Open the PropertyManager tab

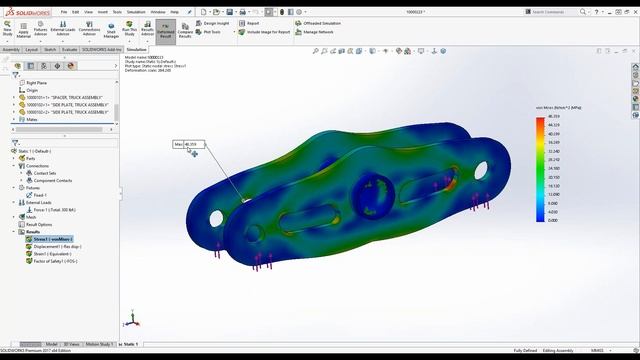[x=31, y=66]
